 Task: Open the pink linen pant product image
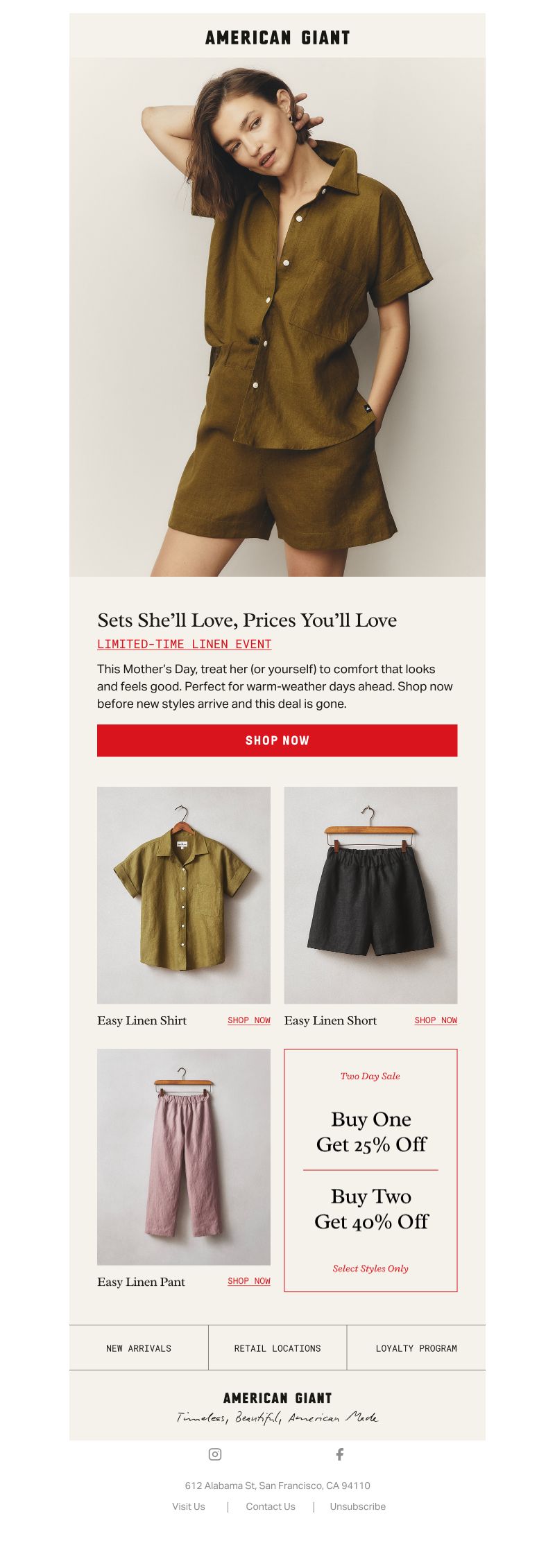pyautogui.click(x=184, y=1157)
